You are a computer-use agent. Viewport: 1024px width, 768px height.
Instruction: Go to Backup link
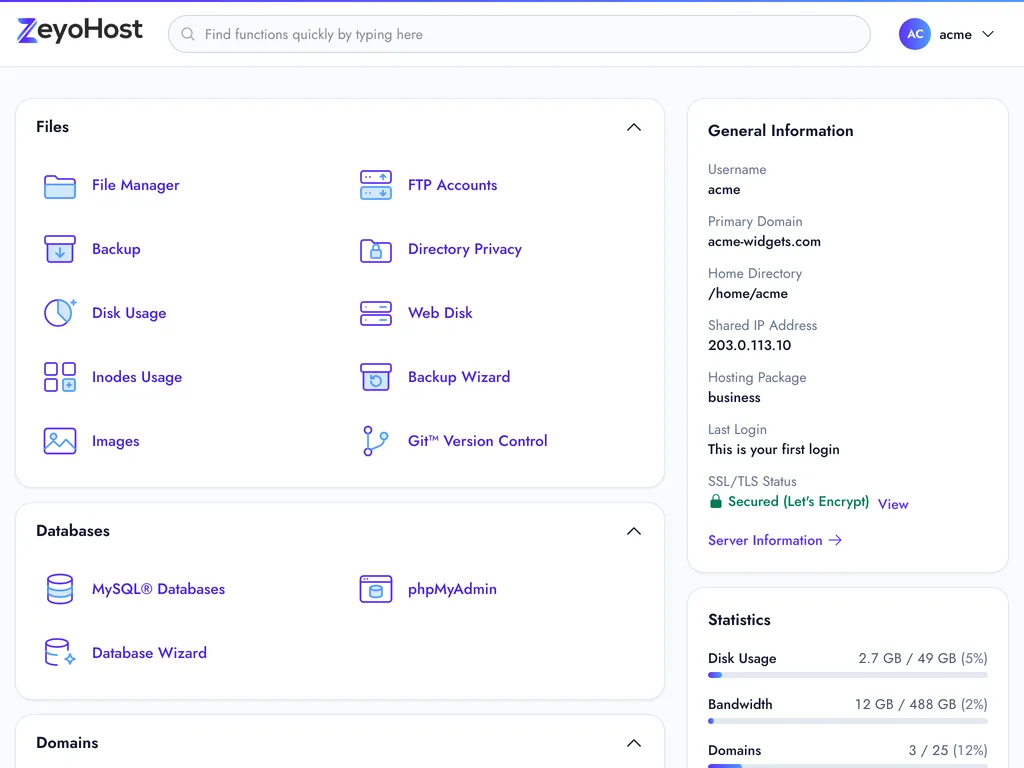coord(116,249)
